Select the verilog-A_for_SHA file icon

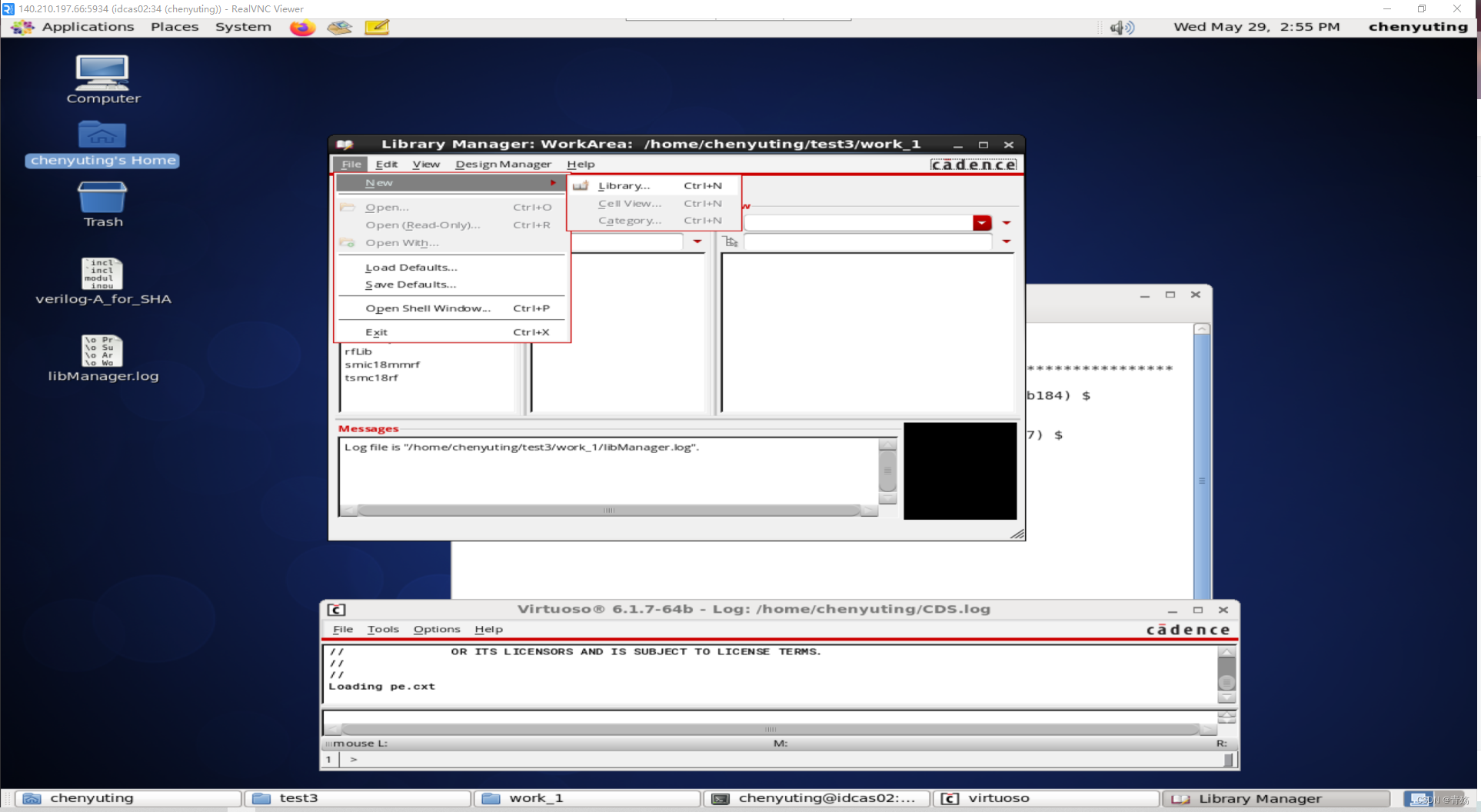pos(103,281)
